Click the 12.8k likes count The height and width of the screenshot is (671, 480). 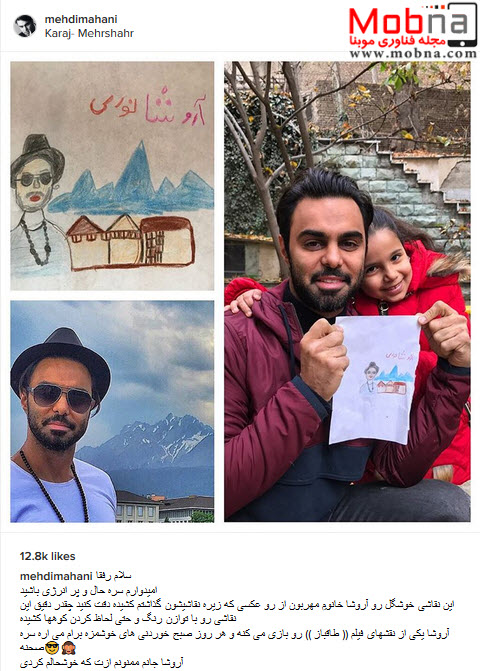click(x=47, y=556)
